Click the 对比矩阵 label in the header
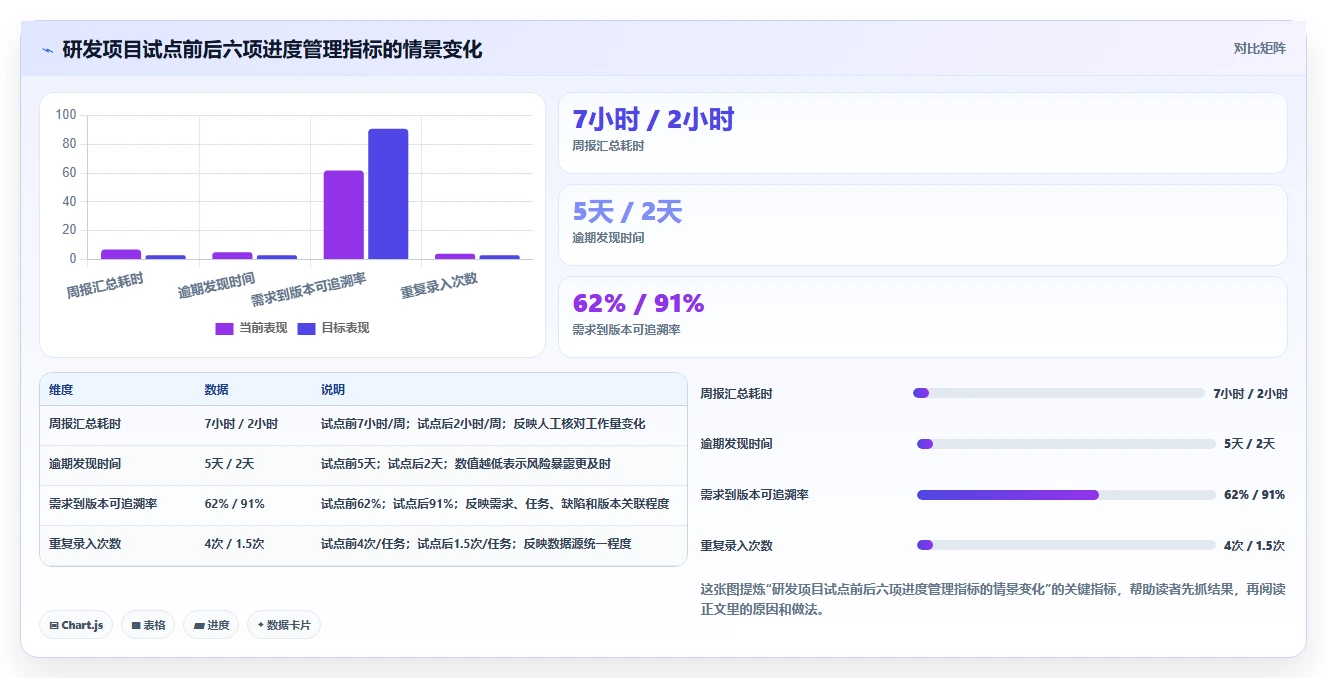 point(1259,48)
